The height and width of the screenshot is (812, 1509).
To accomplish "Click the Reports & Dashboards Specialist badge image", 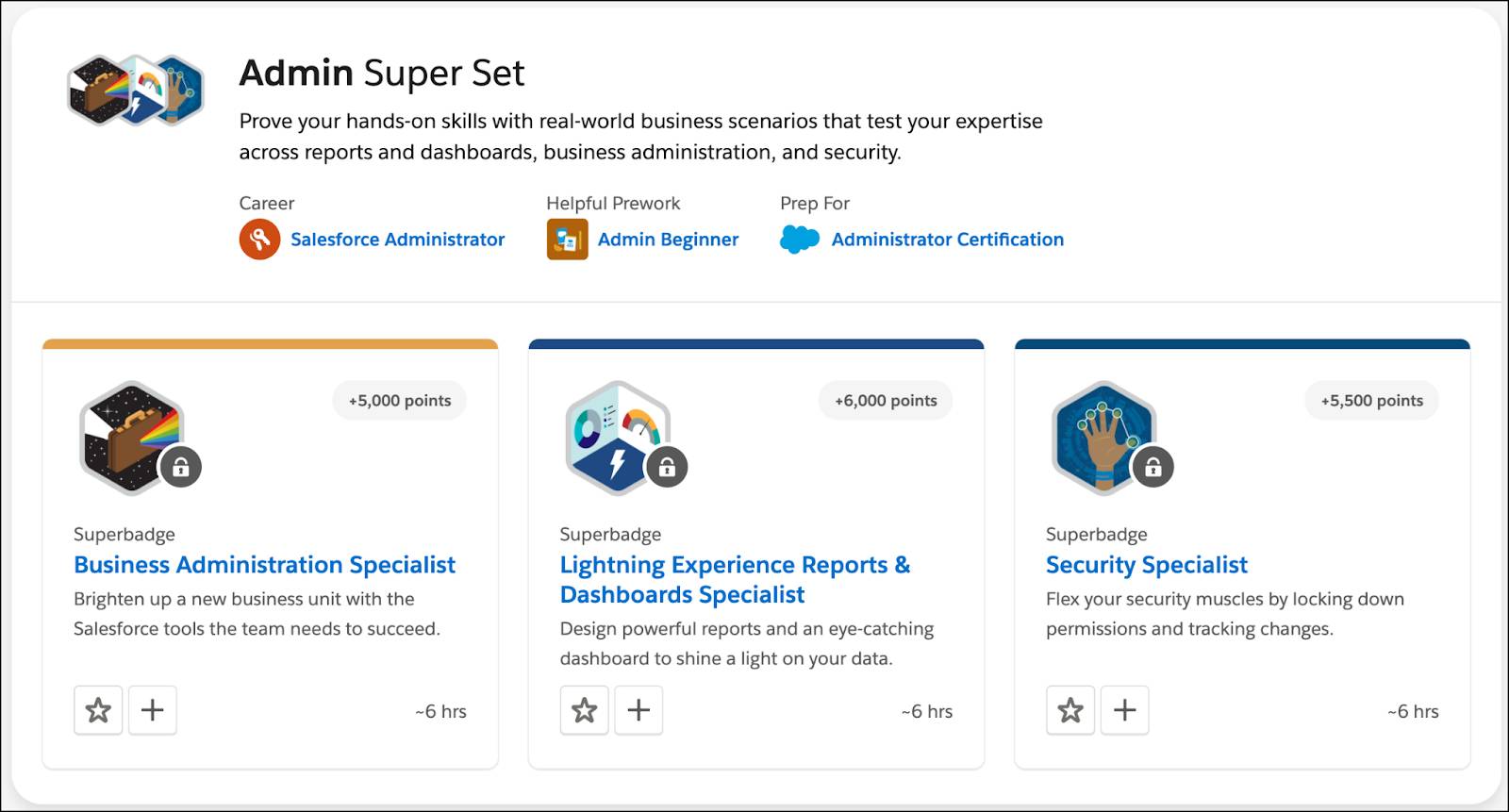I will tap(617, 438).
